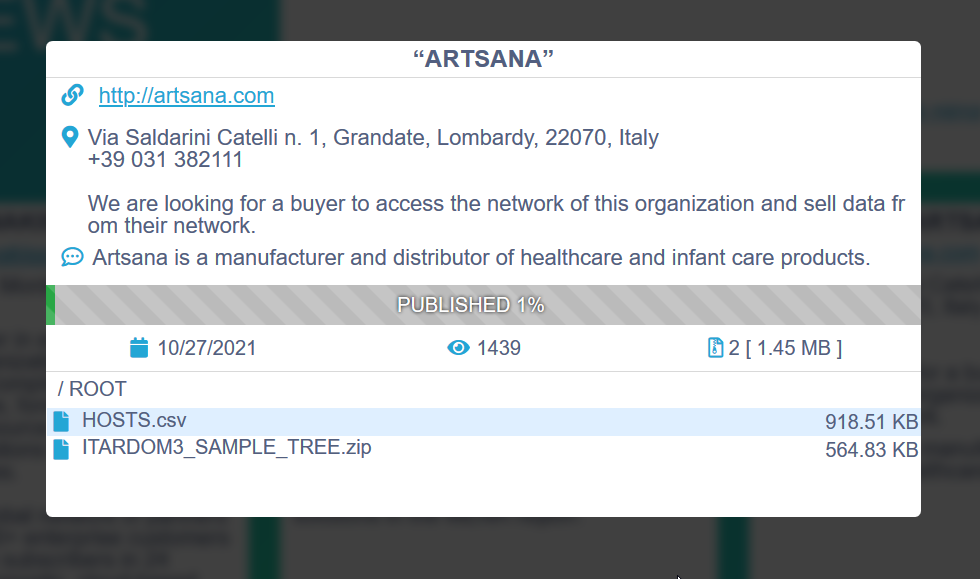
Task: Click the "ARTSANA" dialog title
Action: click(483, 59)
